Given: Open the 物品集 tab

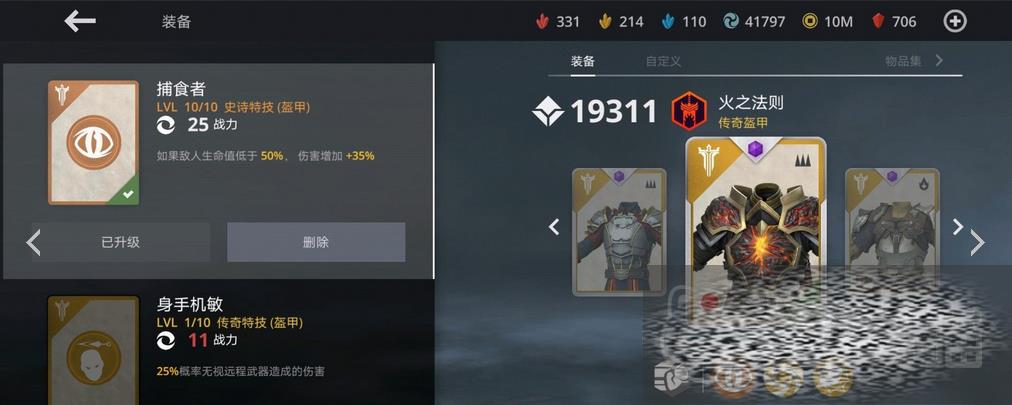Looking at the screenshot, I should tap(903, 61).
